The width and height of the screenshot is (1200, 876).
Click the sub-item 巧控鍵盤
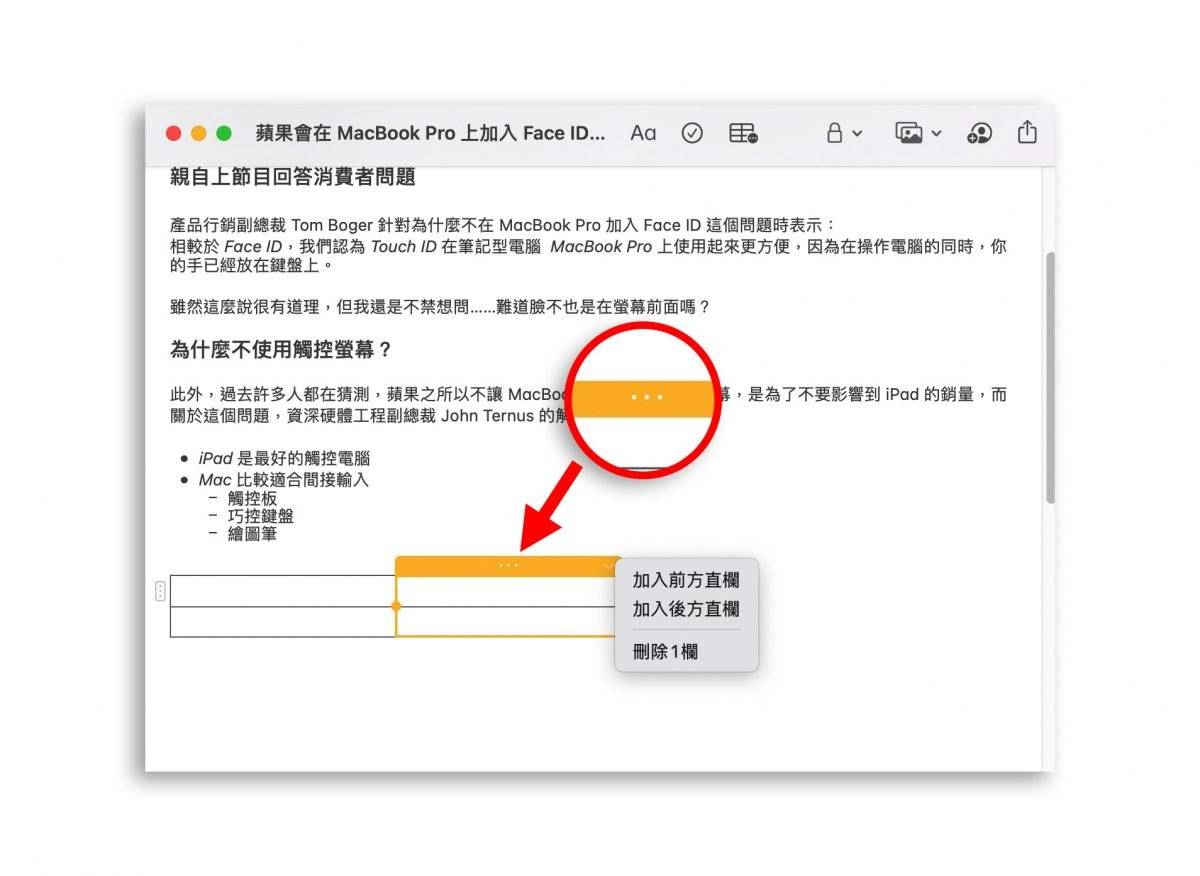pyautogui.click(x=261, y=516)
